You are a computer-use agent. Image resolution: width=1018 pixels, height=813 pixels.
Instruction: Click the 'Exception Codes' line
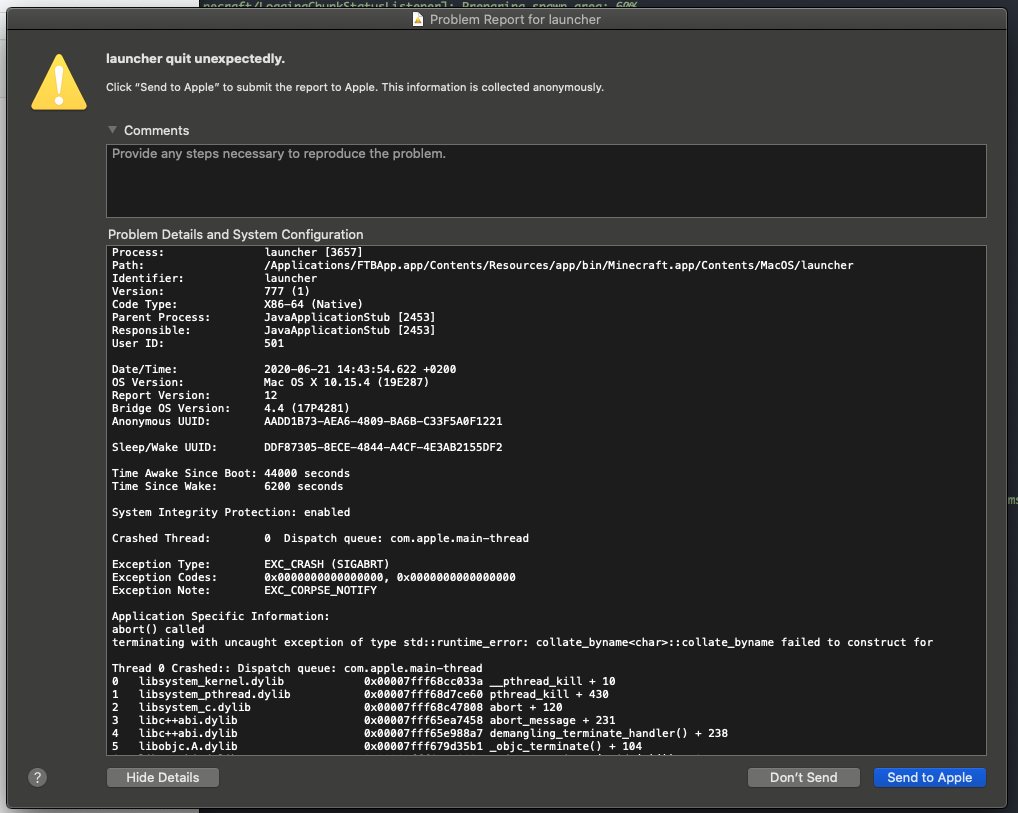click(314, 577)
